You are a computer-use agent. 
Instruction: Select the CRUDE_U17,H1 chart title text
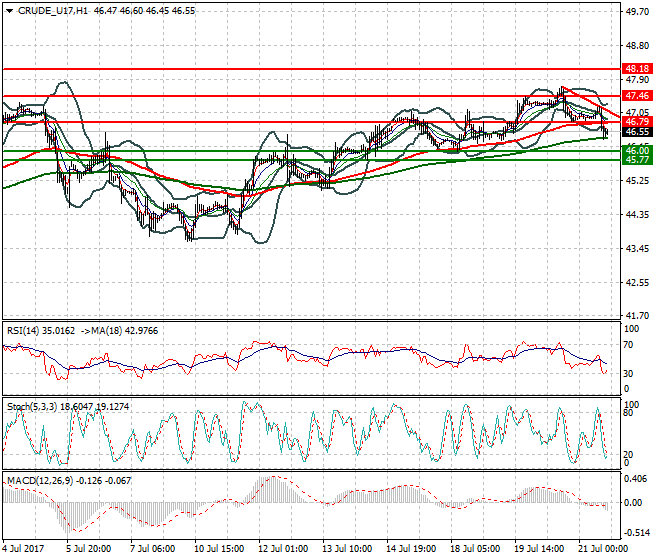[x=53, y=11]
